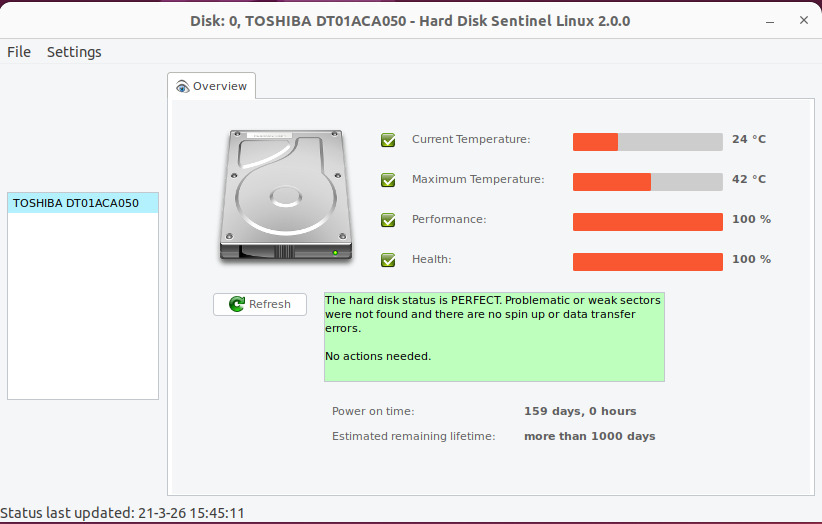Open the File menu
The height and width of the screenshot is (524, 822).
point(19,52)
